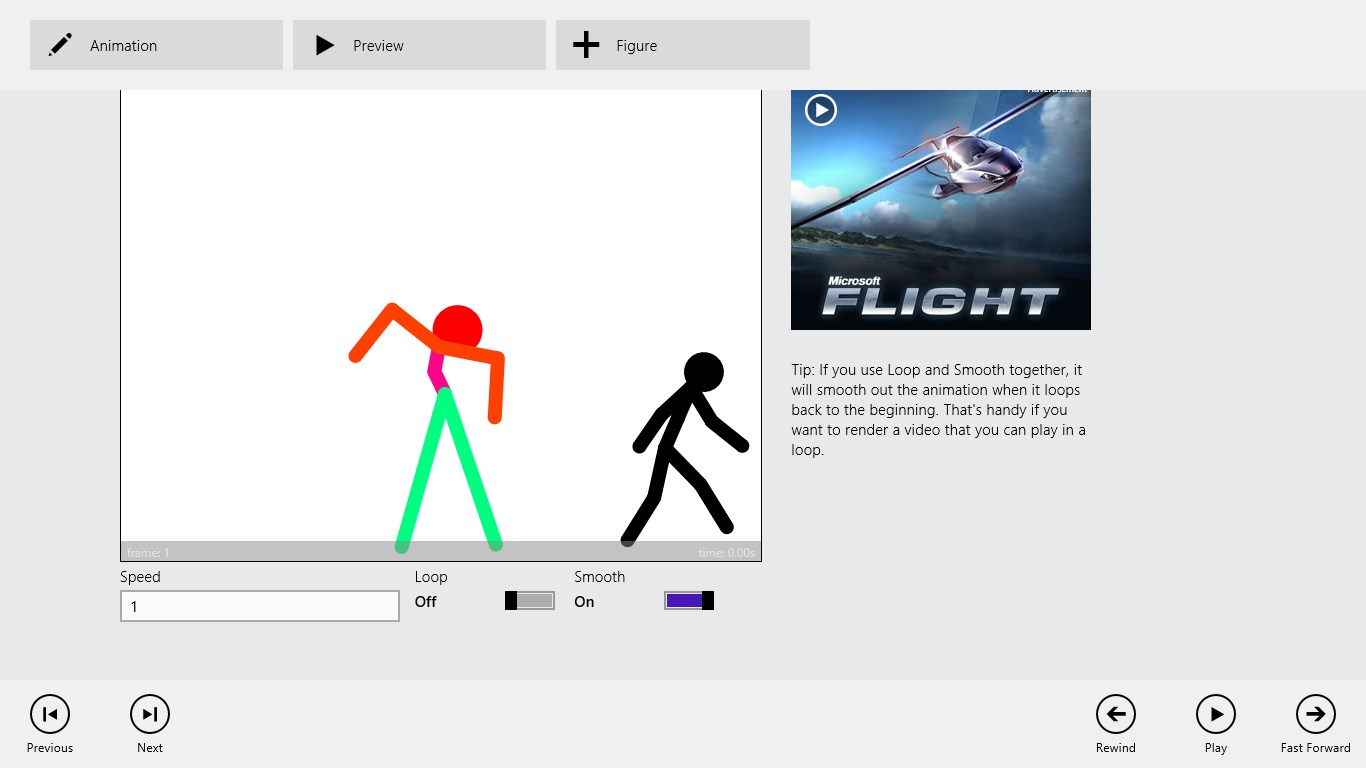Click the Fast Forward arrow button
1366x768 pixels.
(1315, 714)
